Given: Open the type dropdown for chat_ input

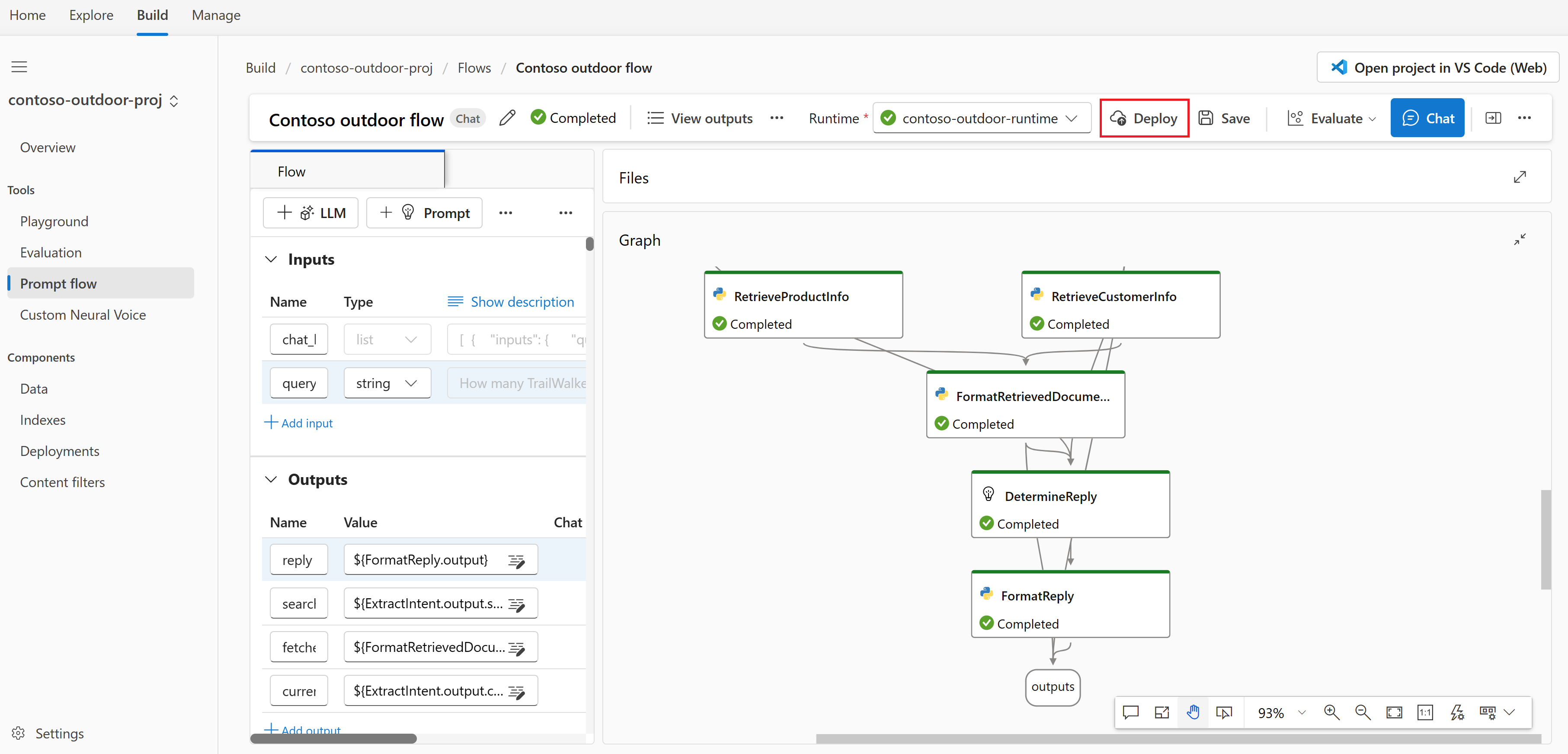Looking at the screenshot, I should (x=387, y=340).
